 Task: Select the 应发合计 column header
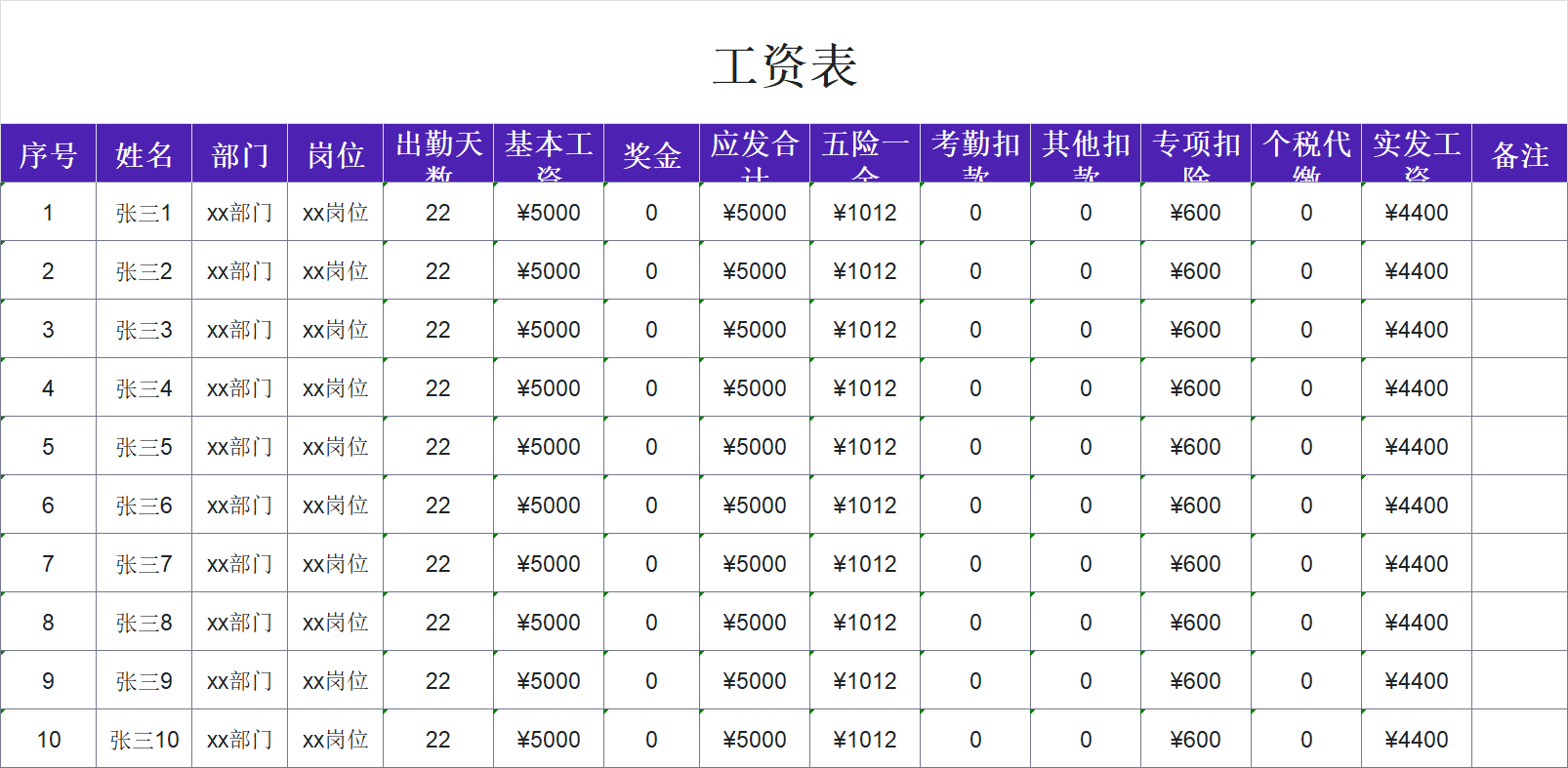(x=755, y=154)
